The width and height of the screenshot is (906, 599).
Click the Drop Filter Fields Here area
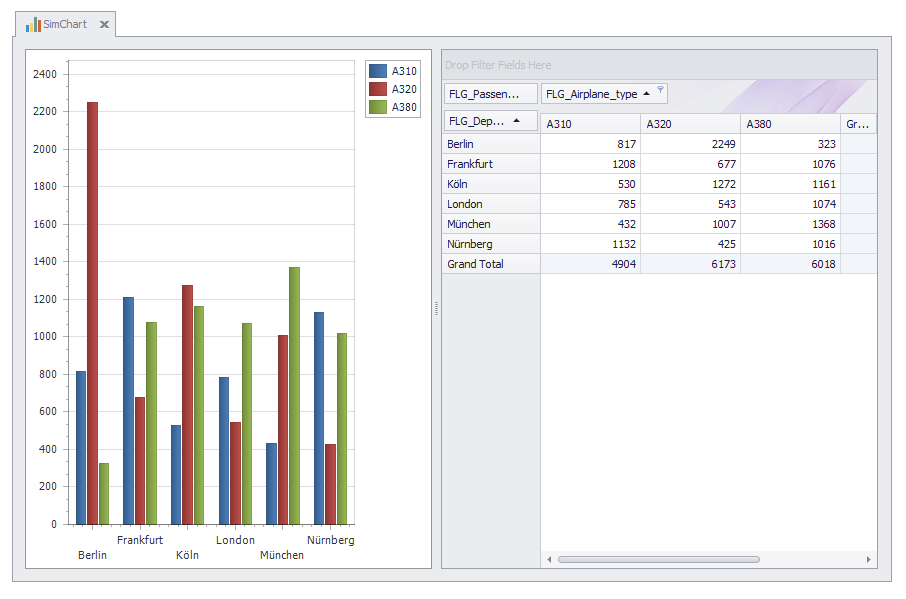click(660, 64)
